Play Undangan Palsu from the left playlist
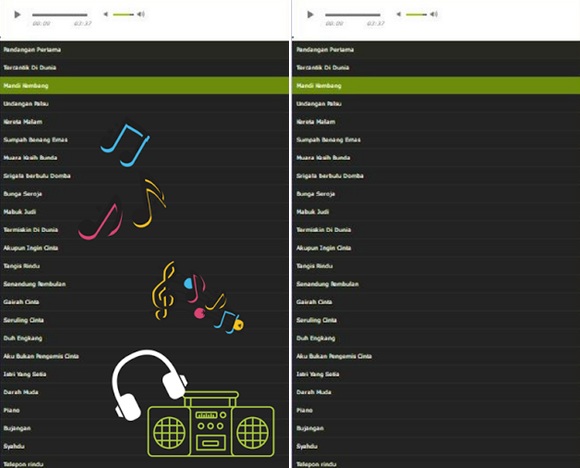The image size is (580, 468). click(x=144, y=104)
